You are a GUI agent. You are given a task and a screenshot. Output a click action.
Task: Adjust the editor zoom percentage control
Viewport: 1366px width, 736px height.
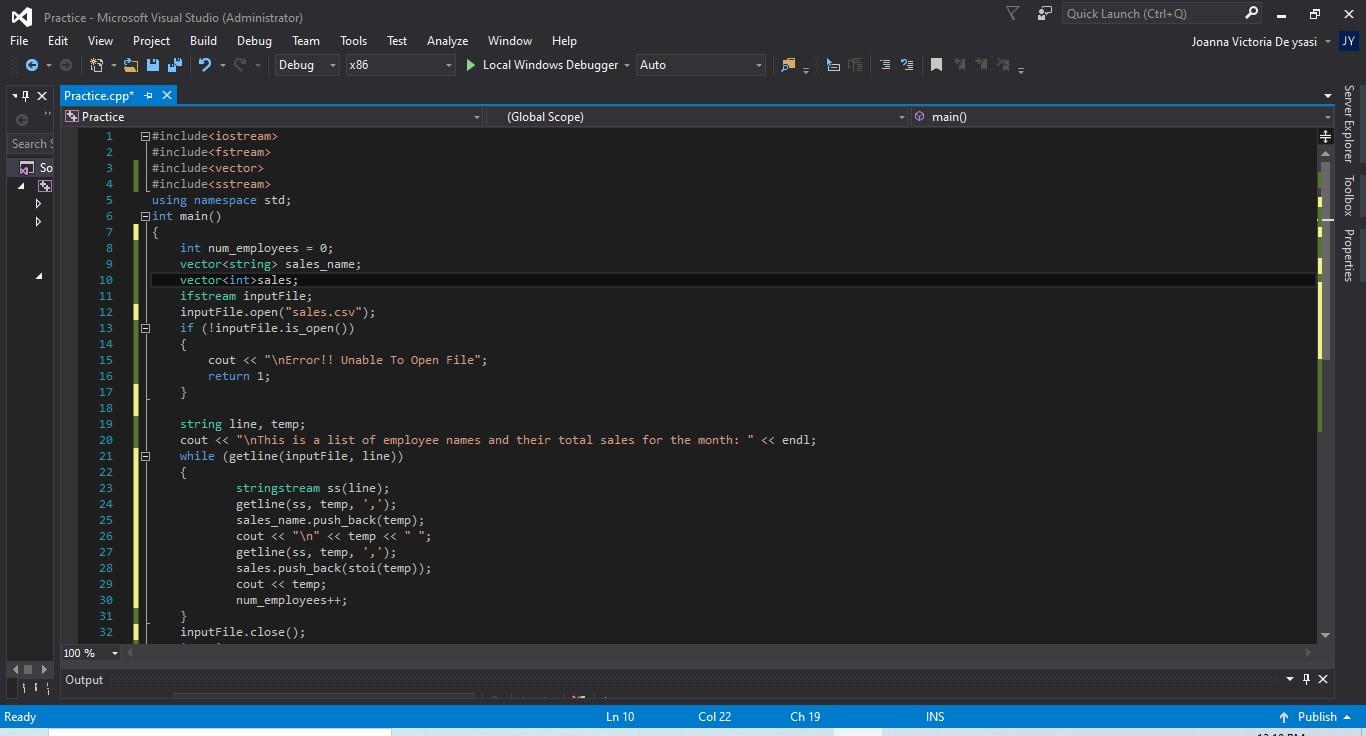point(88,653)
